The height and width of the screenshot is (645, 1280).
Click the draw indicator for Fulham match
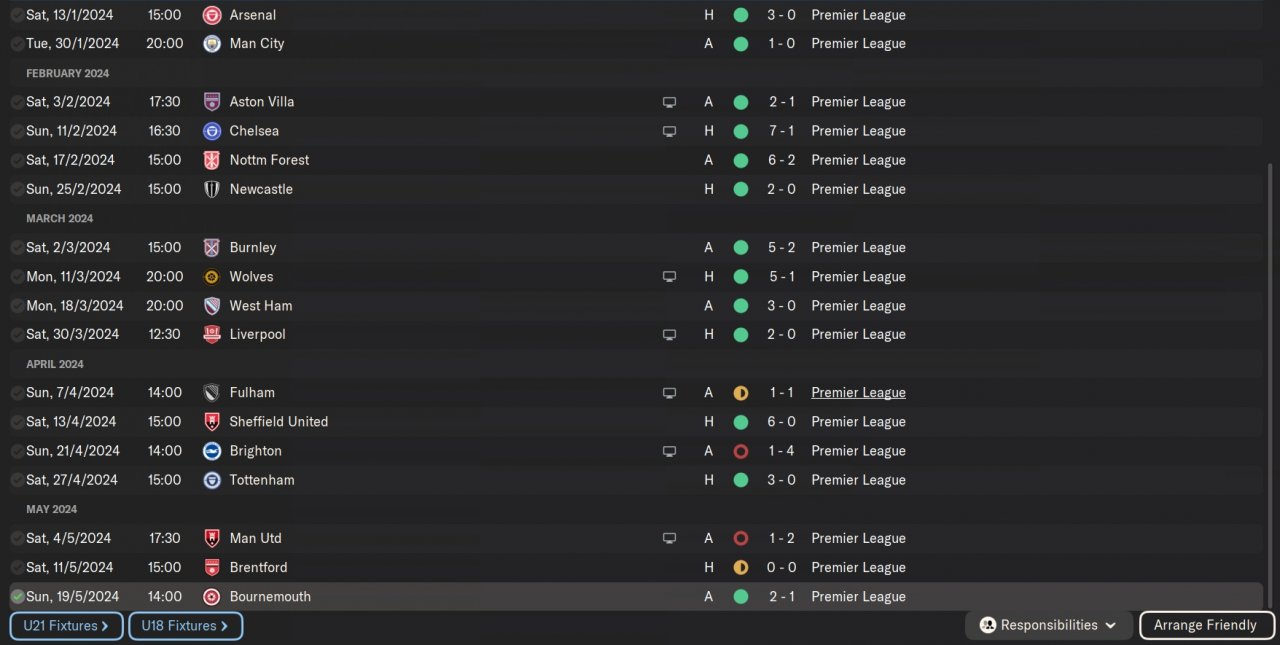(740, 393)
